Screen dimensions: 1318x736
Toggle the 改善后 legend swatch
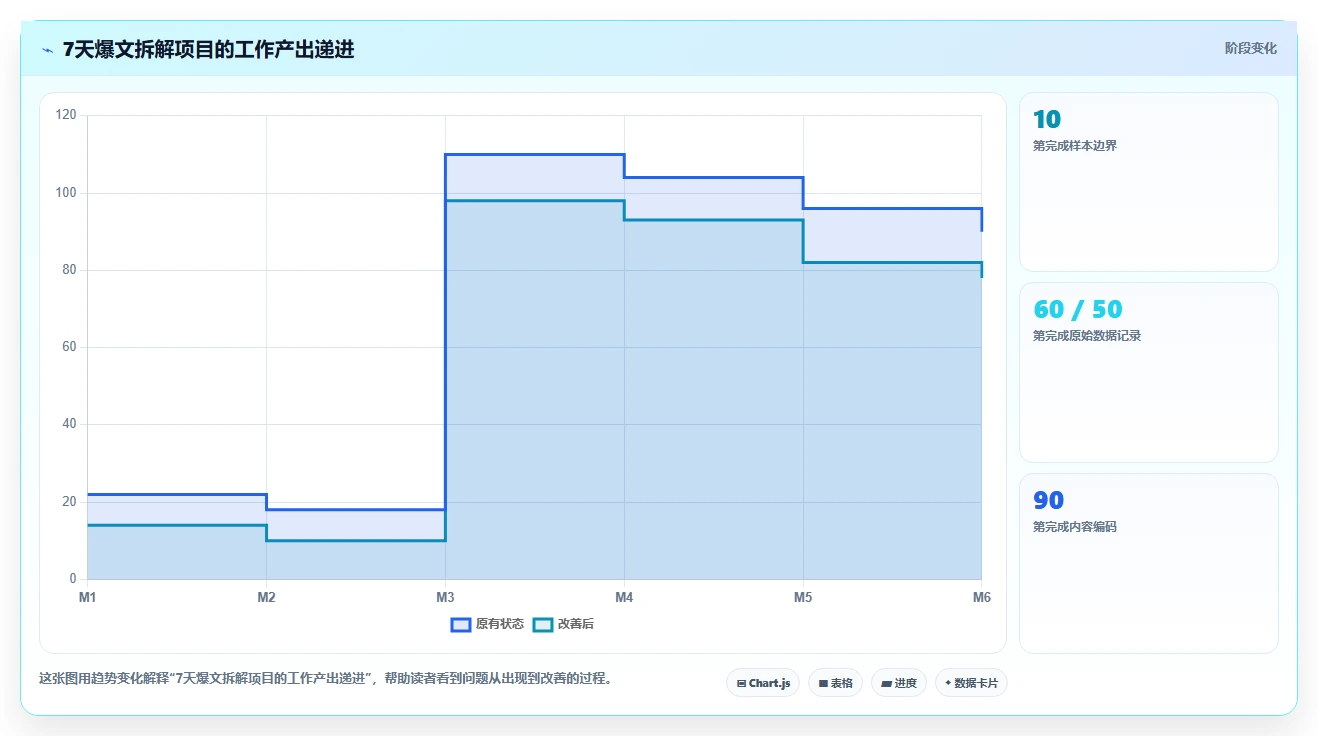(543, 624)
